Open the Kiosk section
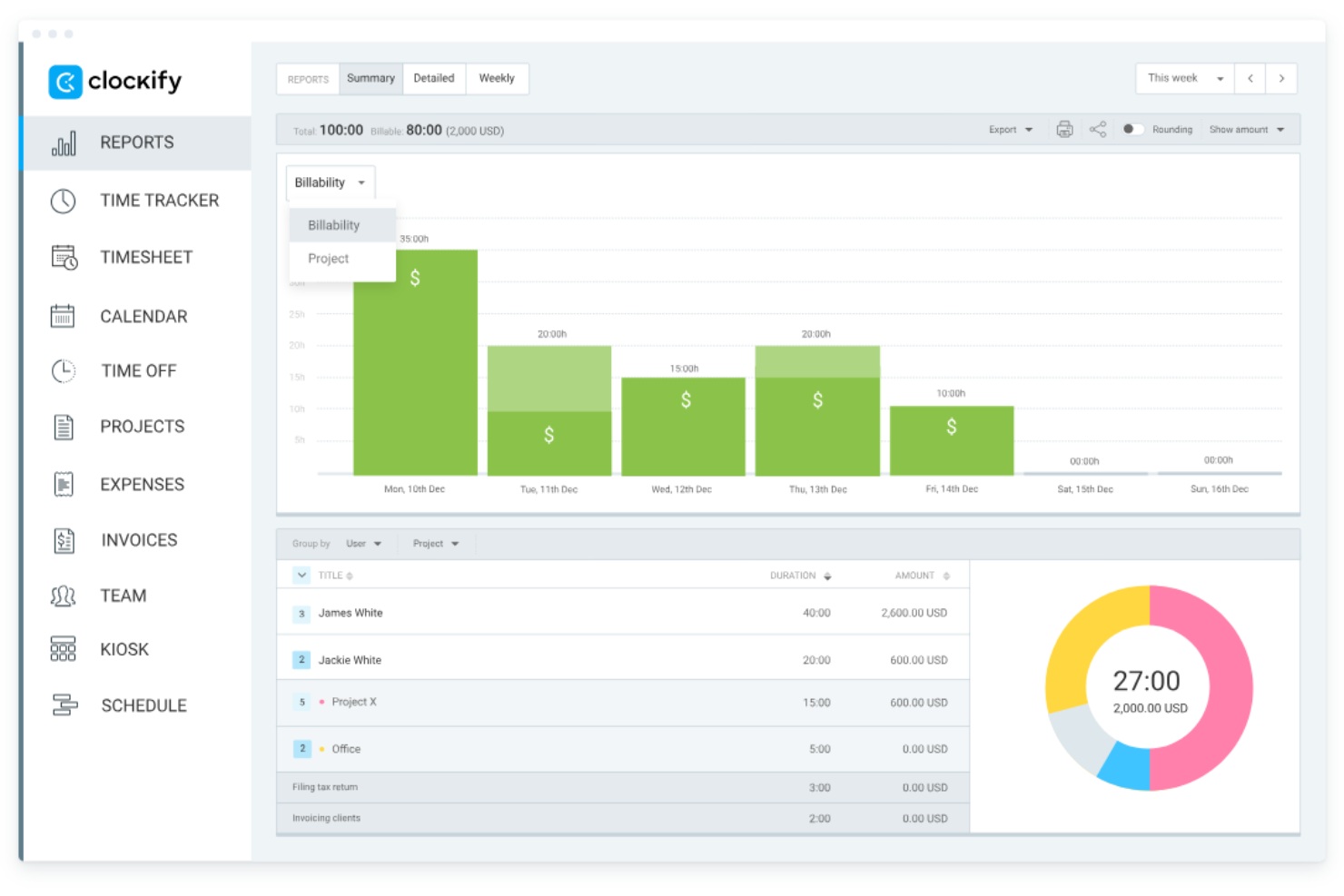 [124, 649]
